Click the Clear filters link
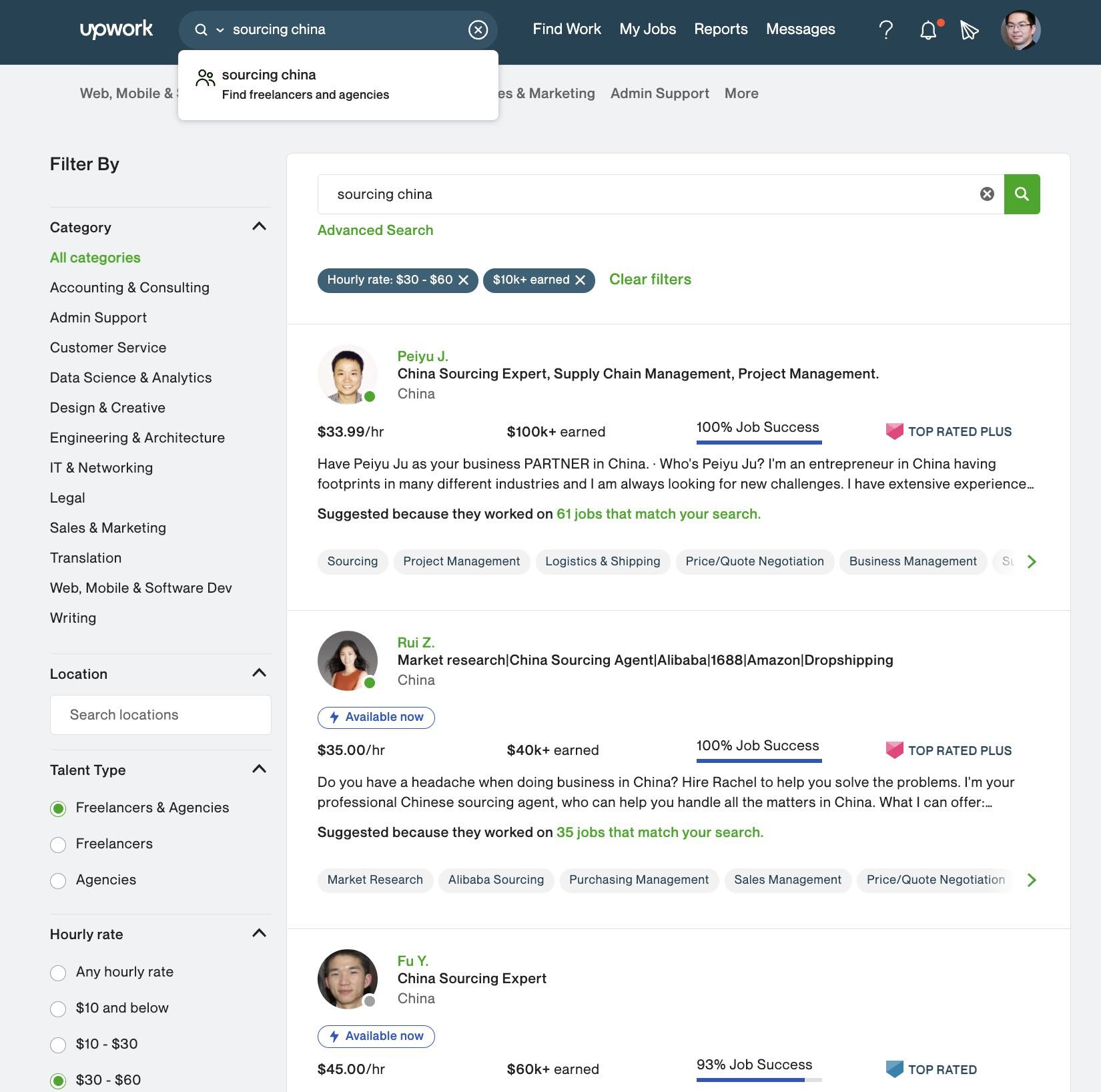 650,279
